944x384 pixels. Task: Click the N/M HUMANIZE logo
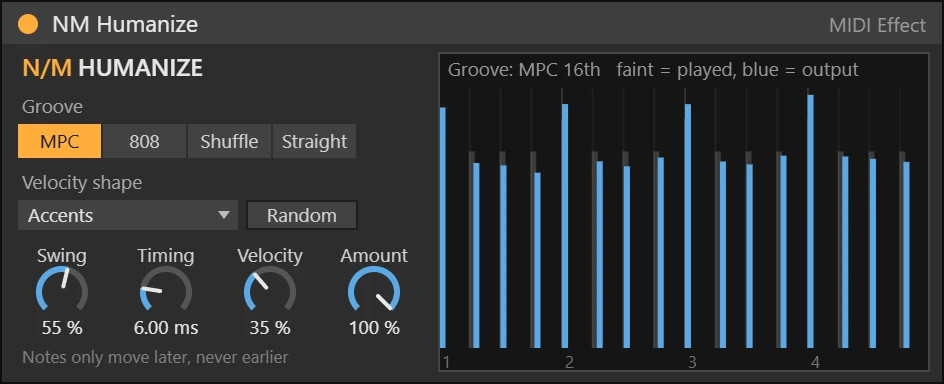pos(113,68)
